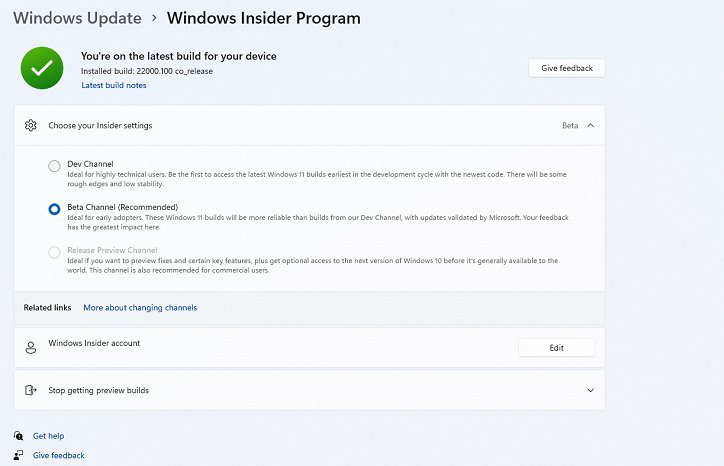The height and width of the screenshot is (466, 724).
Task: Expand the Stop getting preview builds chevron
Action: 591,390
